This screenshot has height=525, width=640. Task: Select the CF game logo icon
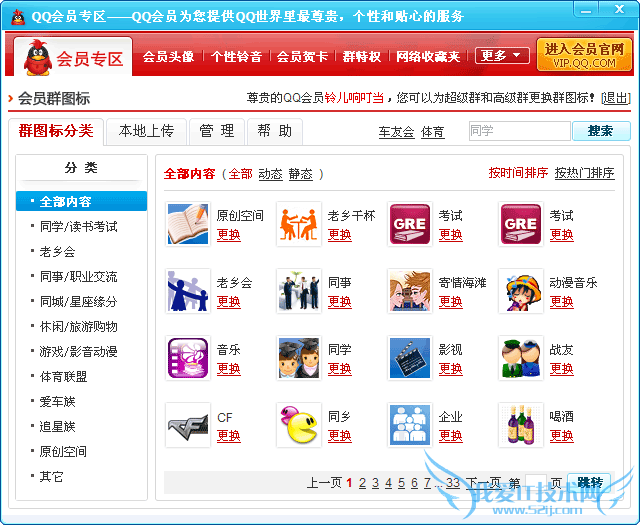(x=188, y=425)
